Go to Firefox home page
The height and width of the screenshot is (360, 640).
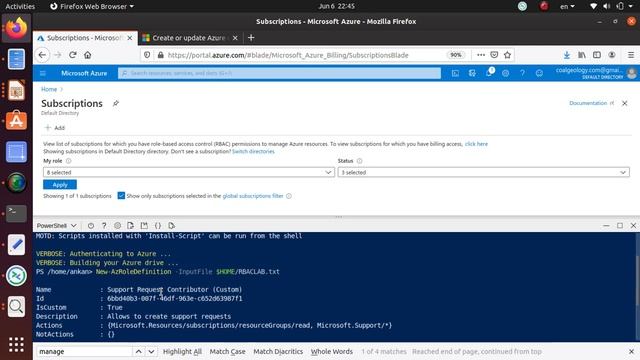(x=87, y=55)
